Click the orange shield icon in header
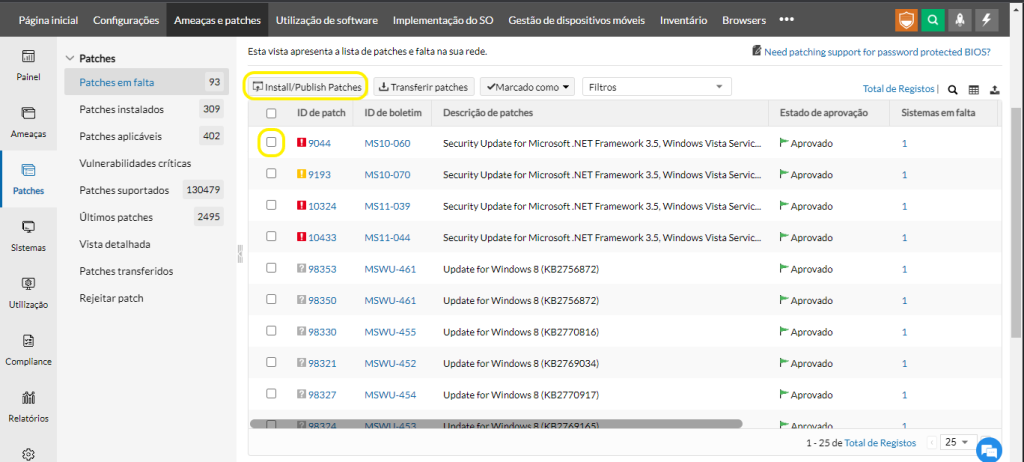1024x462 pixels. tap(904, 19)
